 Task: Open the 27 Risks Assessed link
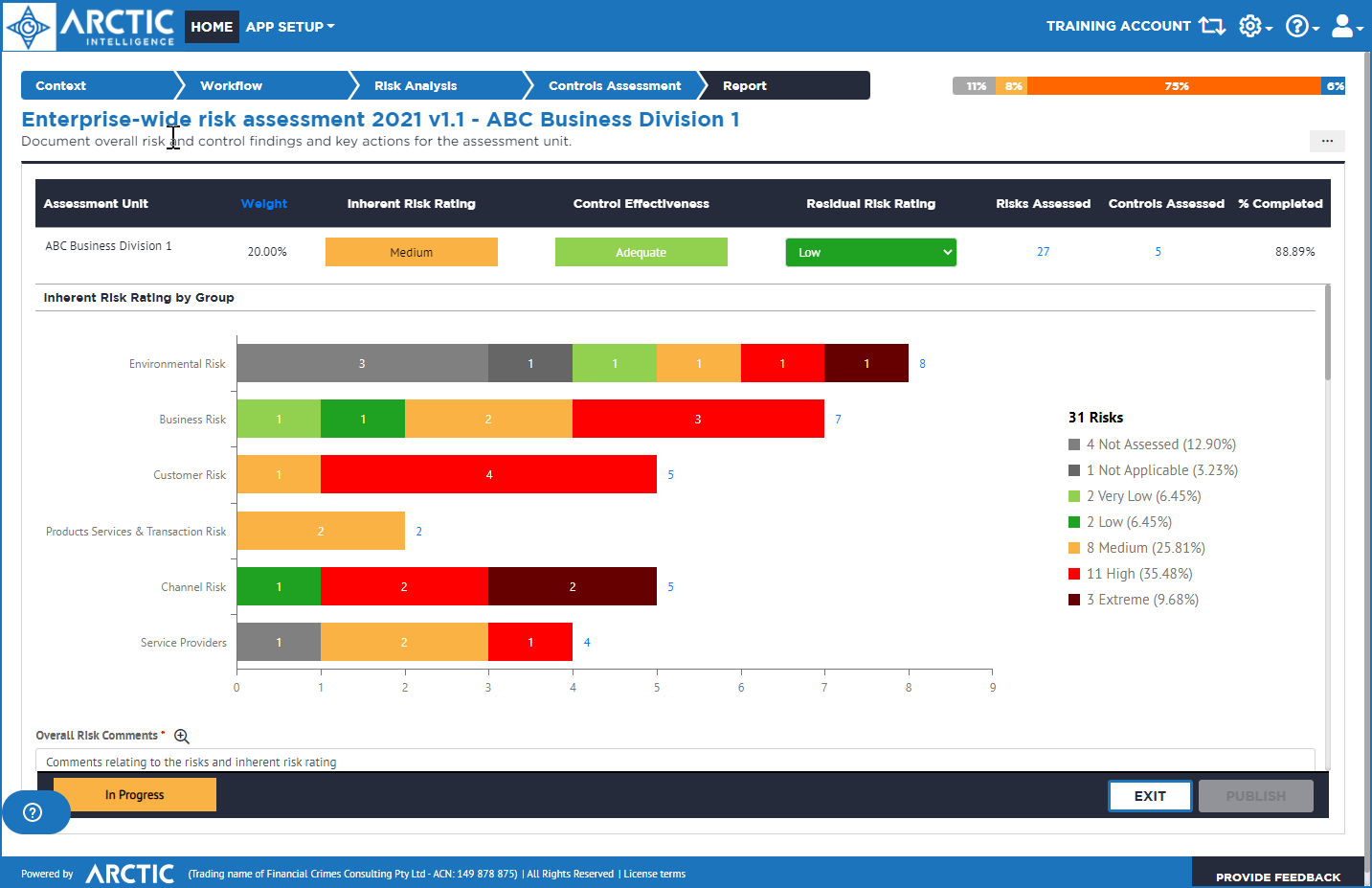(x=1043, y=252)
